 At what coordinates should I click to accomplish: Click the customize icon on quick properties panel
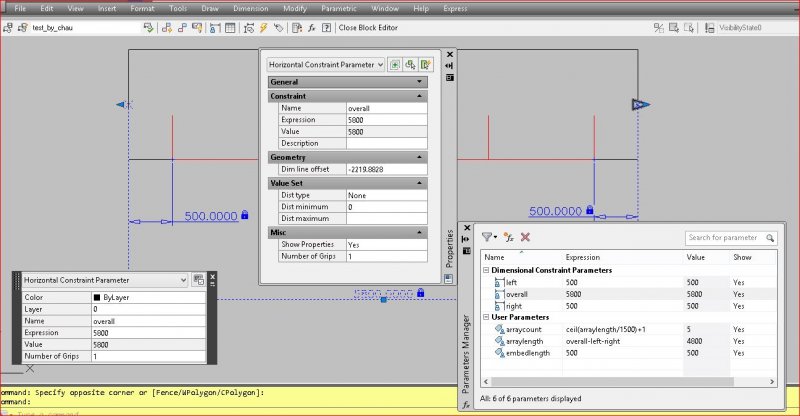[199, 281]
